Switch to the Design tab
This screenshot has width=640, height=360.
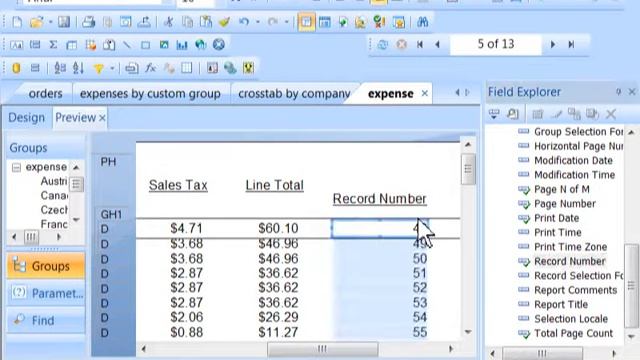27,118
